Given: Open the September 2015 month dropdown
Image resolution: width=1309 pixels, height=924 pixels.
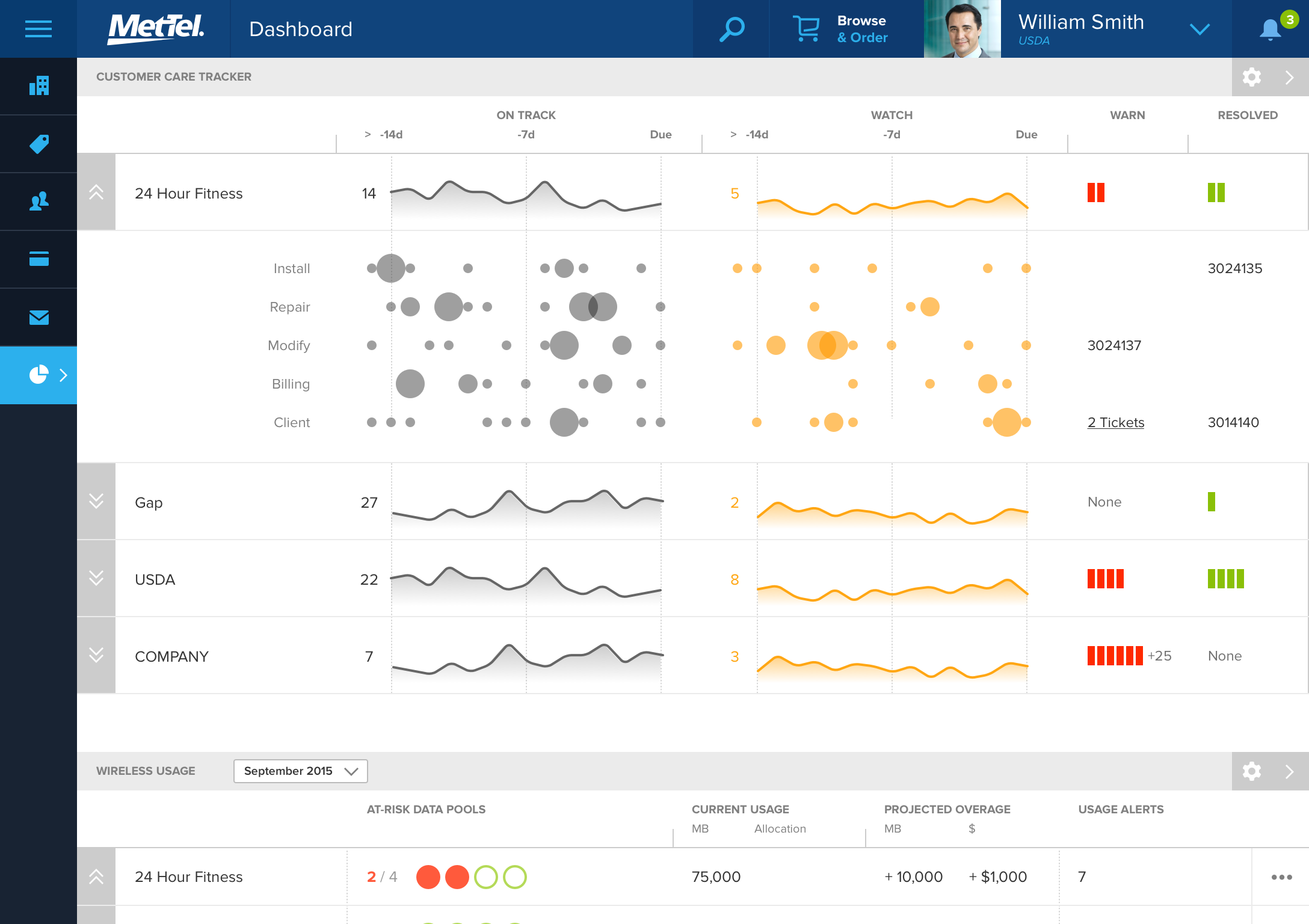Looking at the screenshot, I should pos(300,771).
